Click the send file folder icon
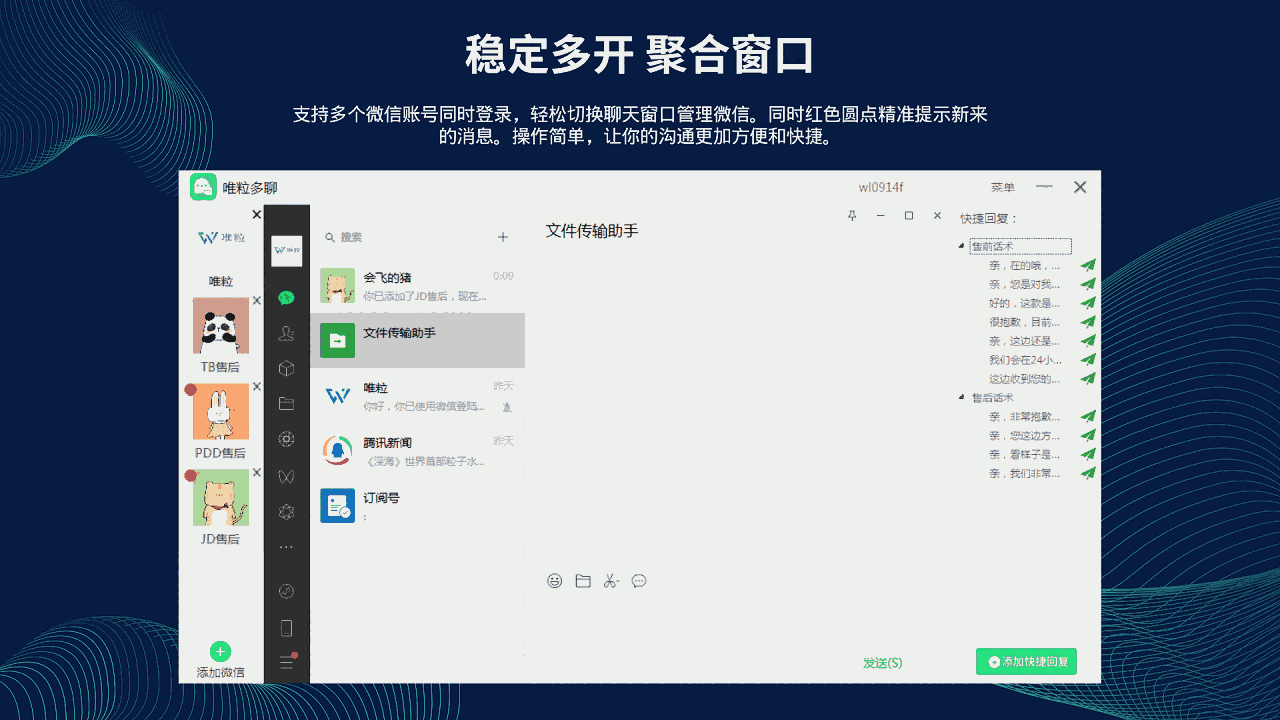 (x=583, y=580)
